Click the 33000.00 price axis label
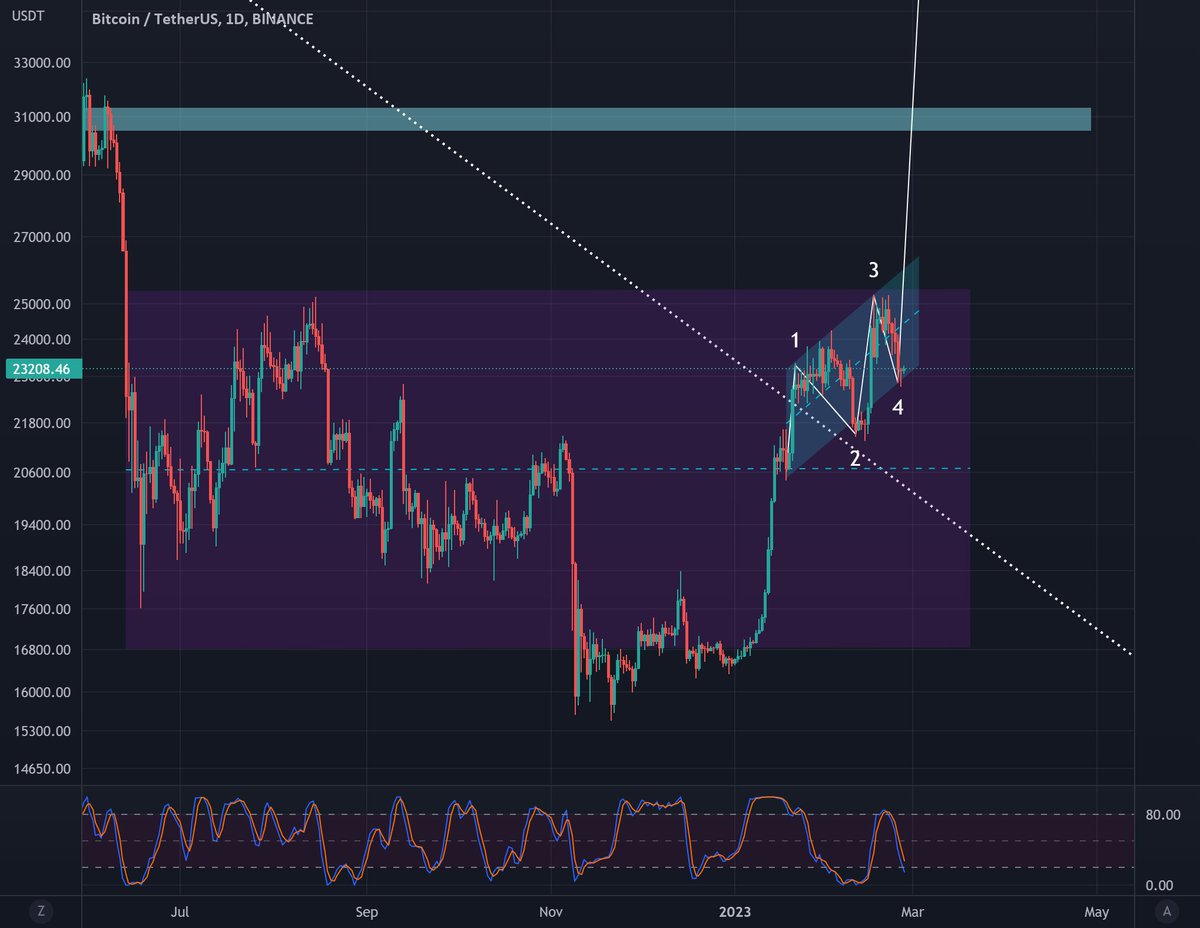Screen dimensions: 1200x928 [x=43, y=63]
